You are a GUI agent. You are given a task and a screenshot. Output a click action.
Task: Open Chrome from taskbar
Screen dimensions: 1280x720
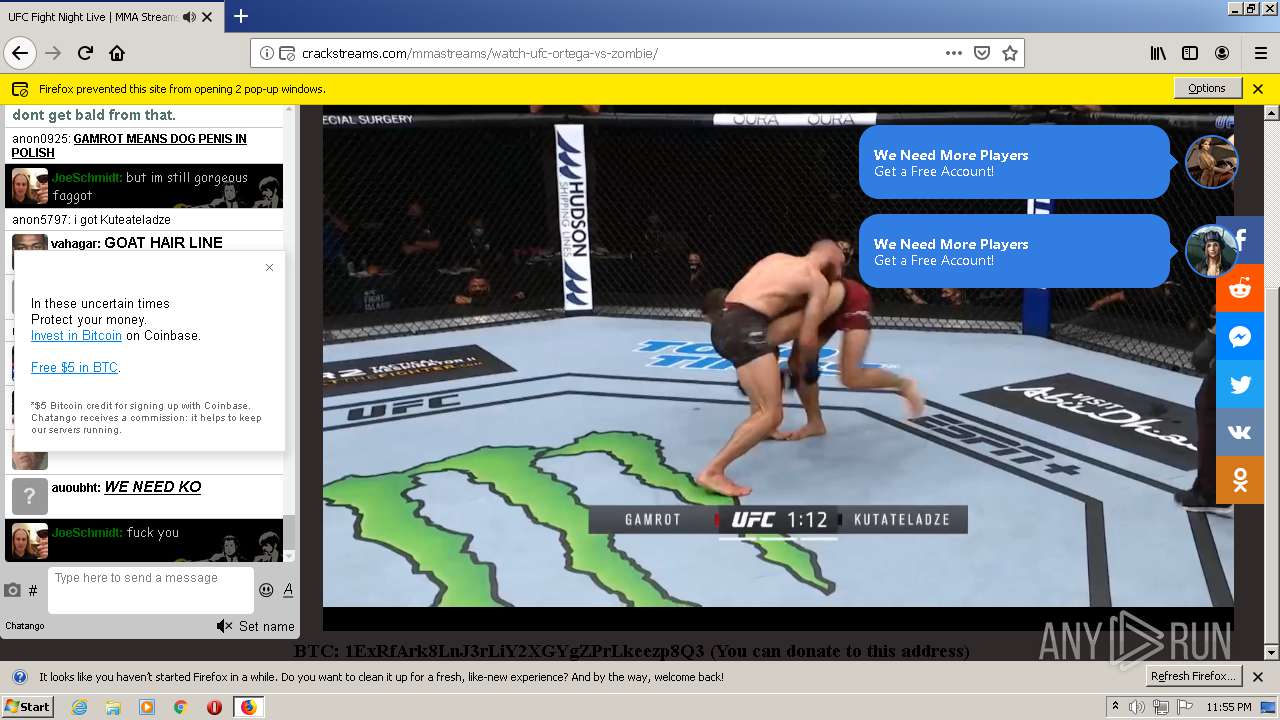(180, 707)
